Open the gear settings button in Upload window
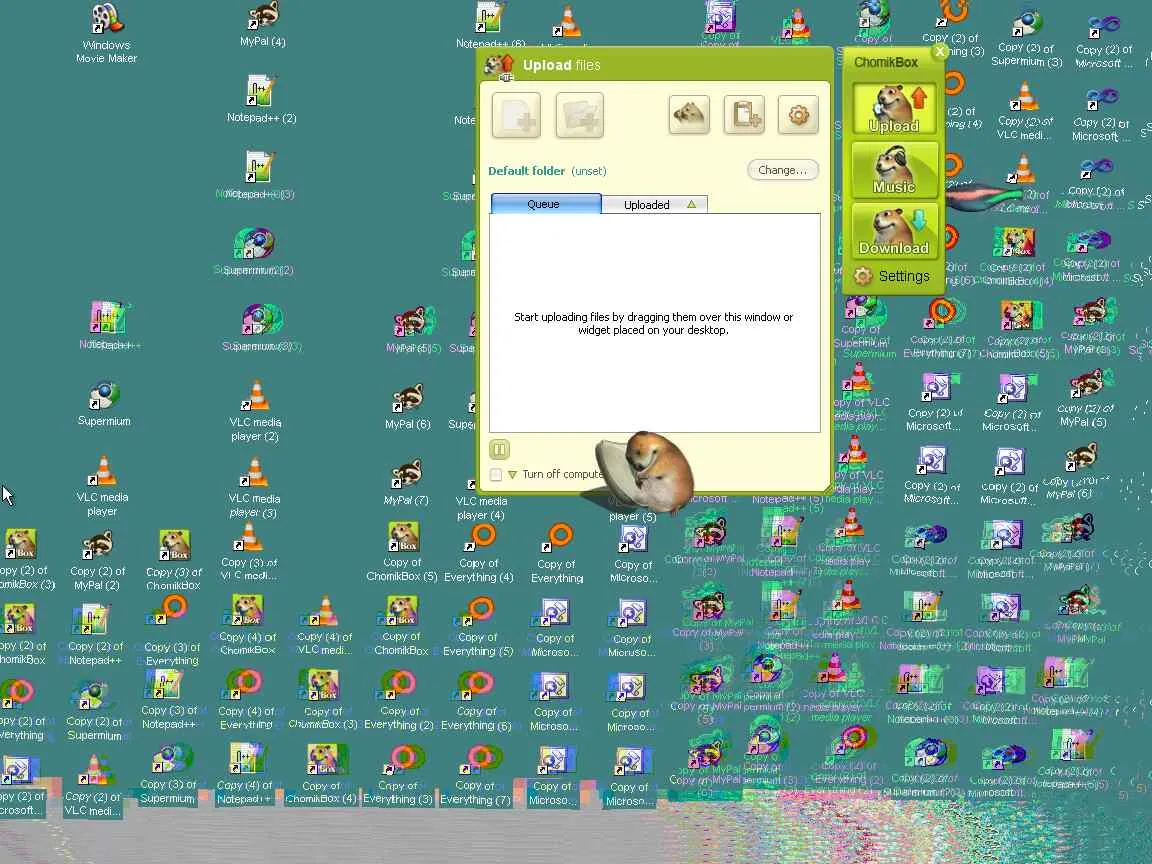Image resolution: width=1152 pixels, height=864 pixels. [x=798, y=115]
